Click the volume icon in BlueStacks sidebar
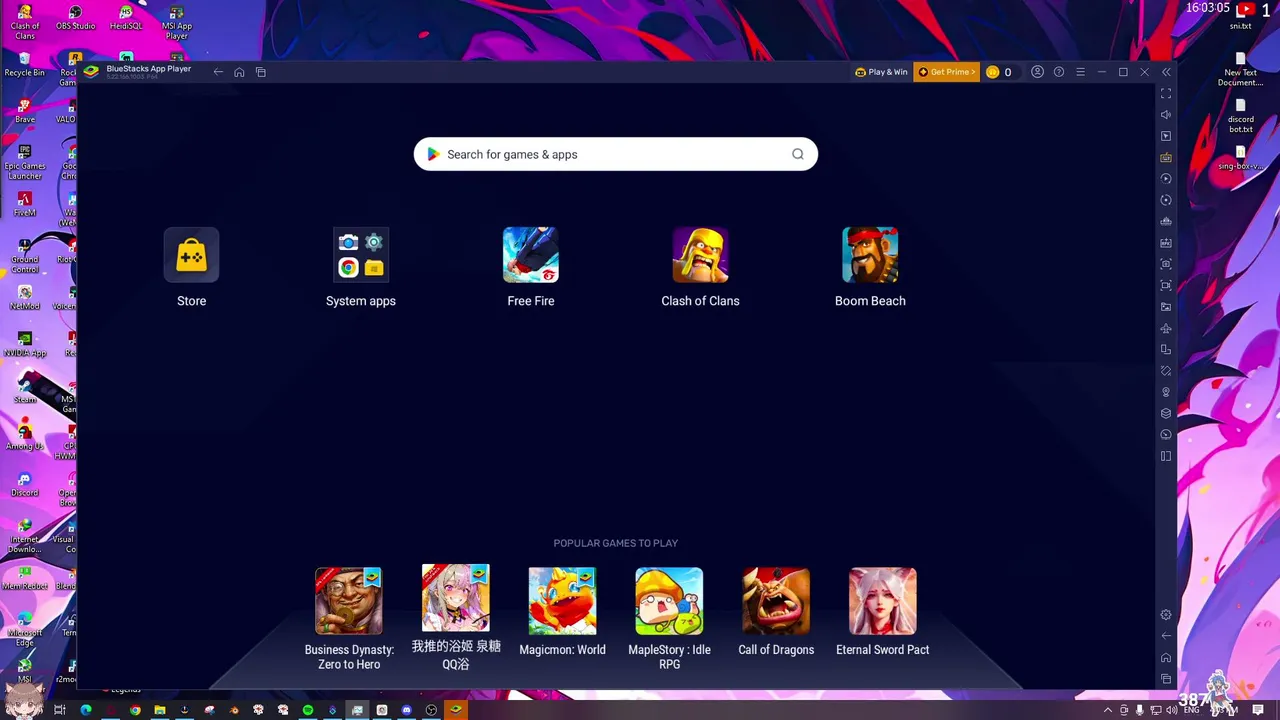 (1166, 115)
